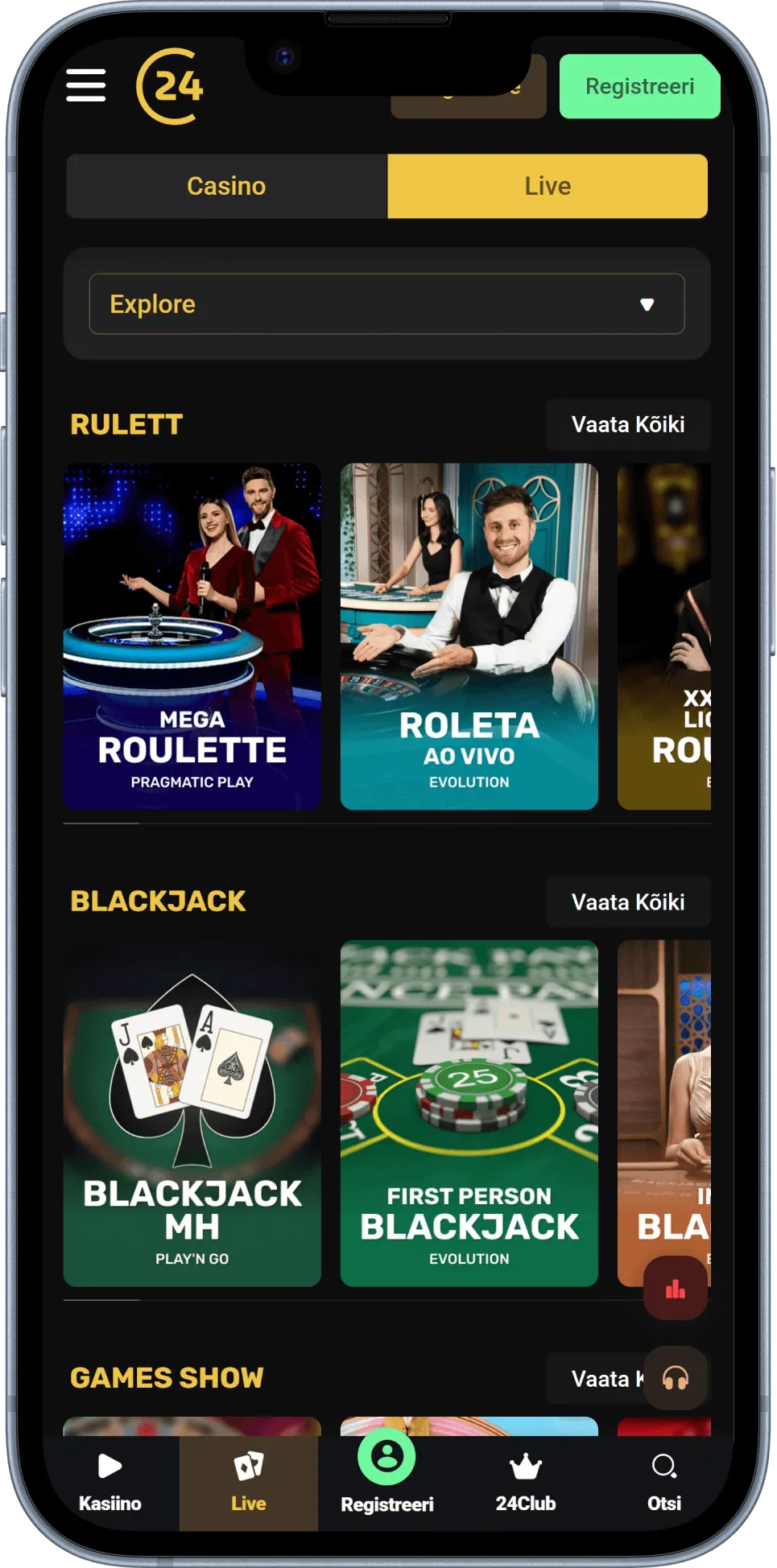Open Otsi search
This screenshot has height=1568, width=777.
point(664,1483)
